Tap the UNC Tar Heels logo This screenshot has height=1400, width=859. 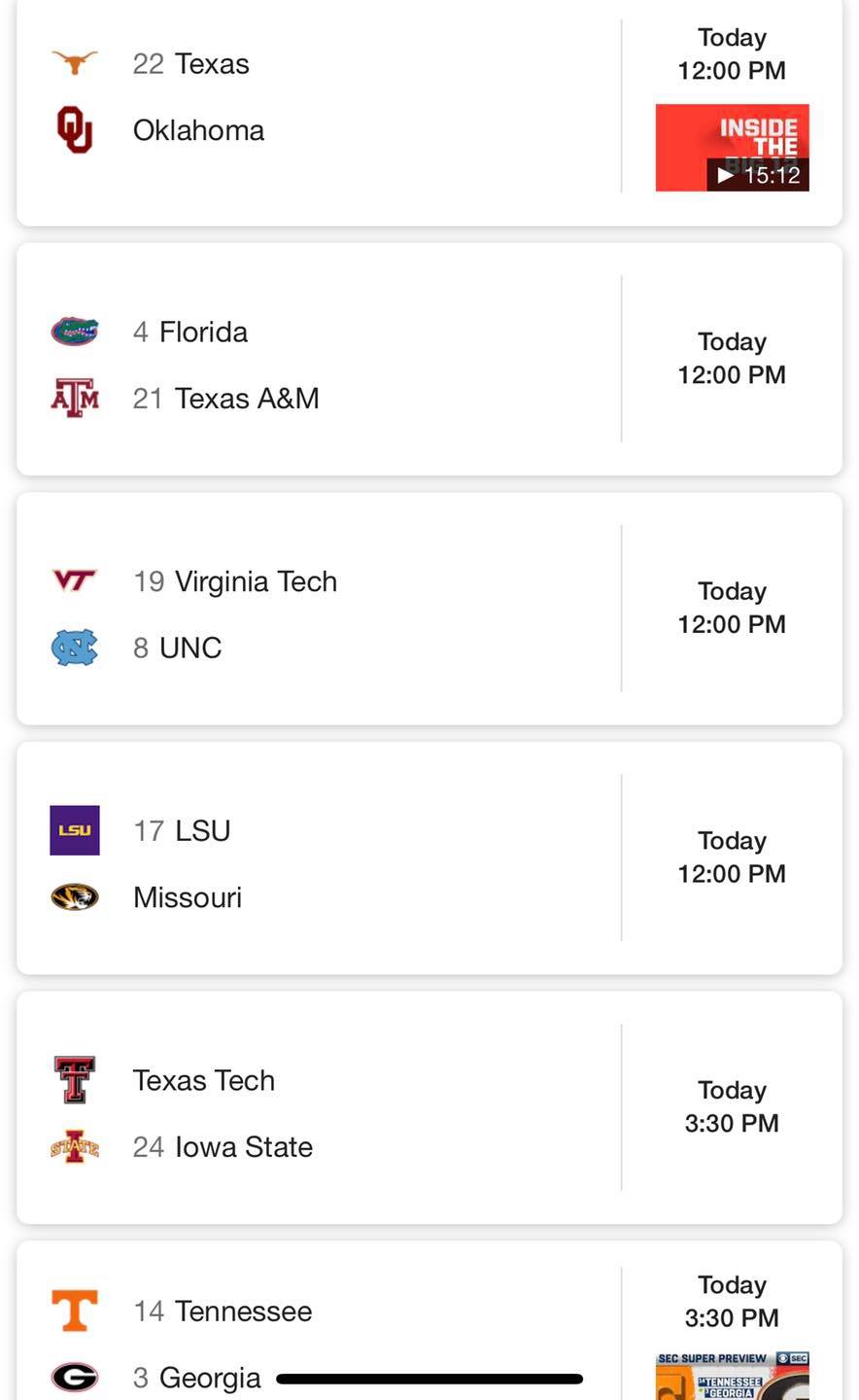point(75,647)
